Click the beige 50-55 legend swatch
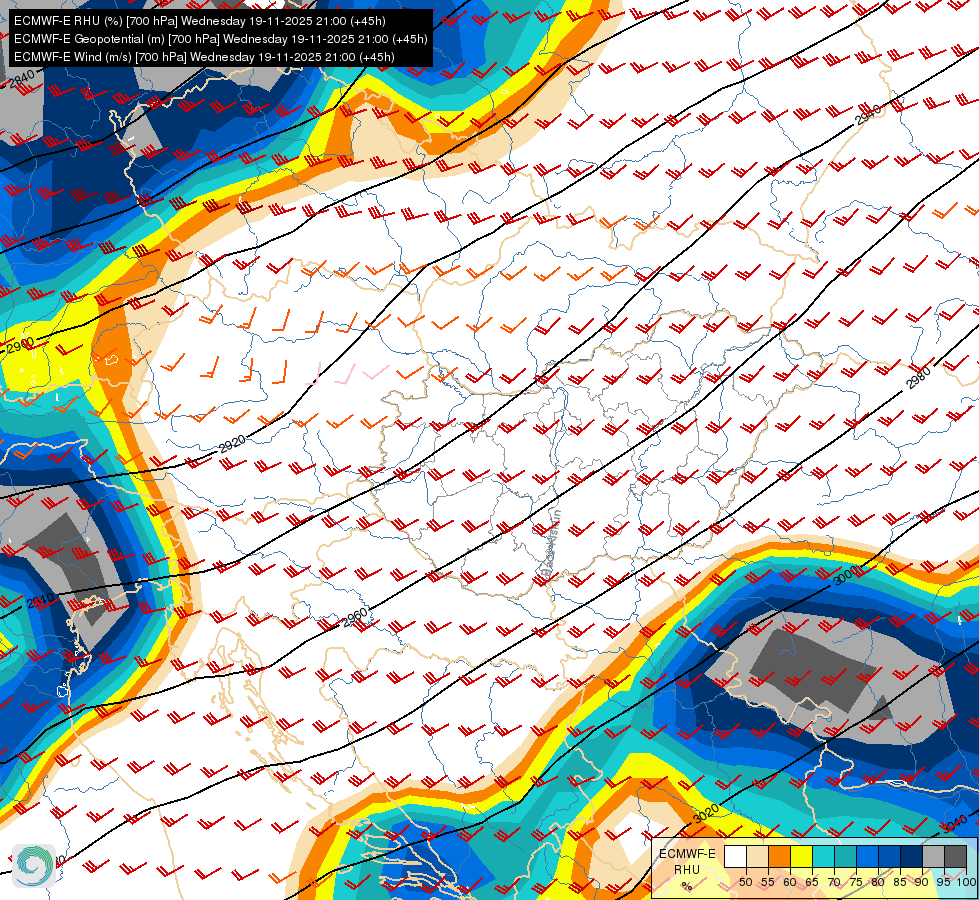The height and width of the screenshot is (900, 979). click(x=757, y=856)
